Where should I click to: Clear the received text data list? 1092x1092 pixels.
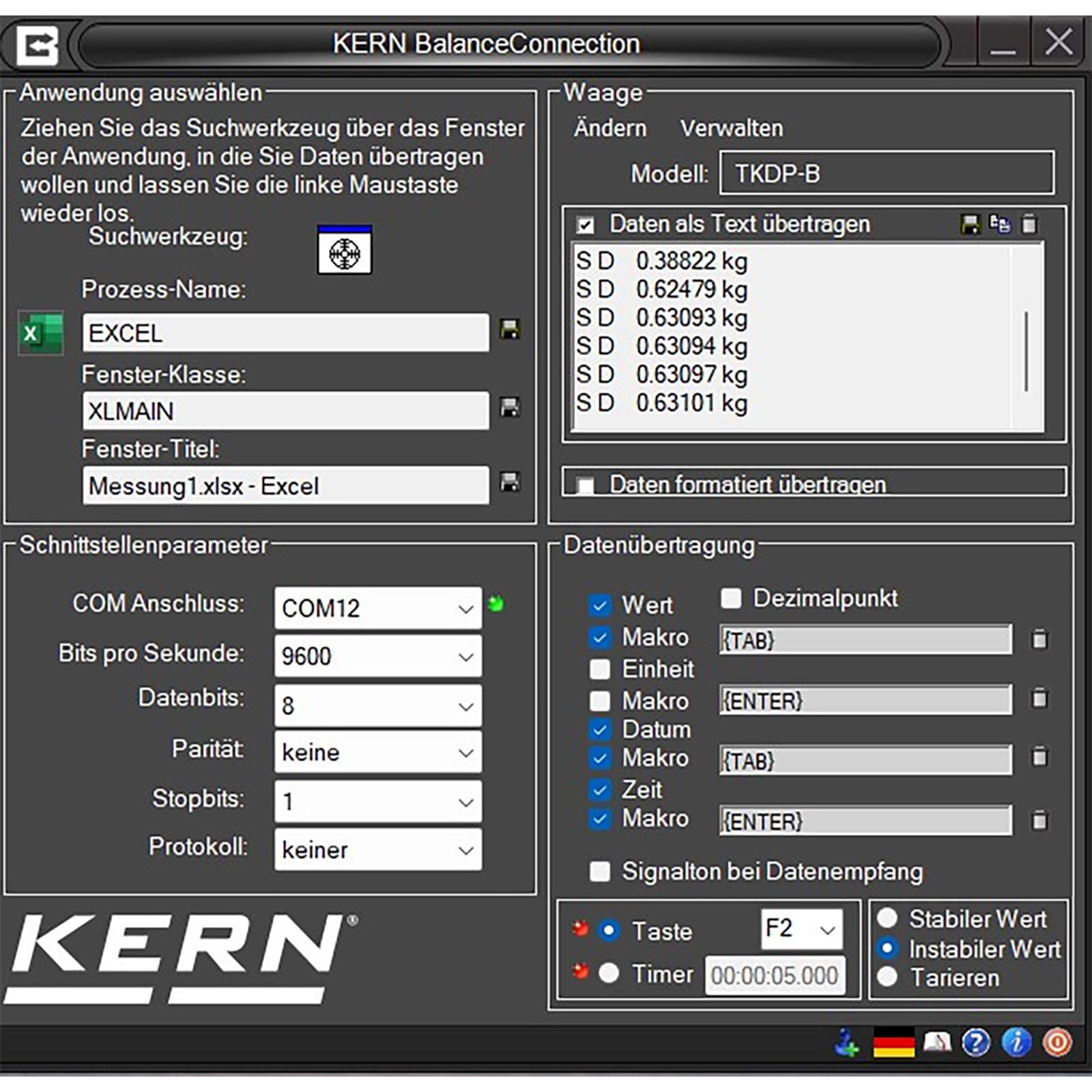point(1029,224)
